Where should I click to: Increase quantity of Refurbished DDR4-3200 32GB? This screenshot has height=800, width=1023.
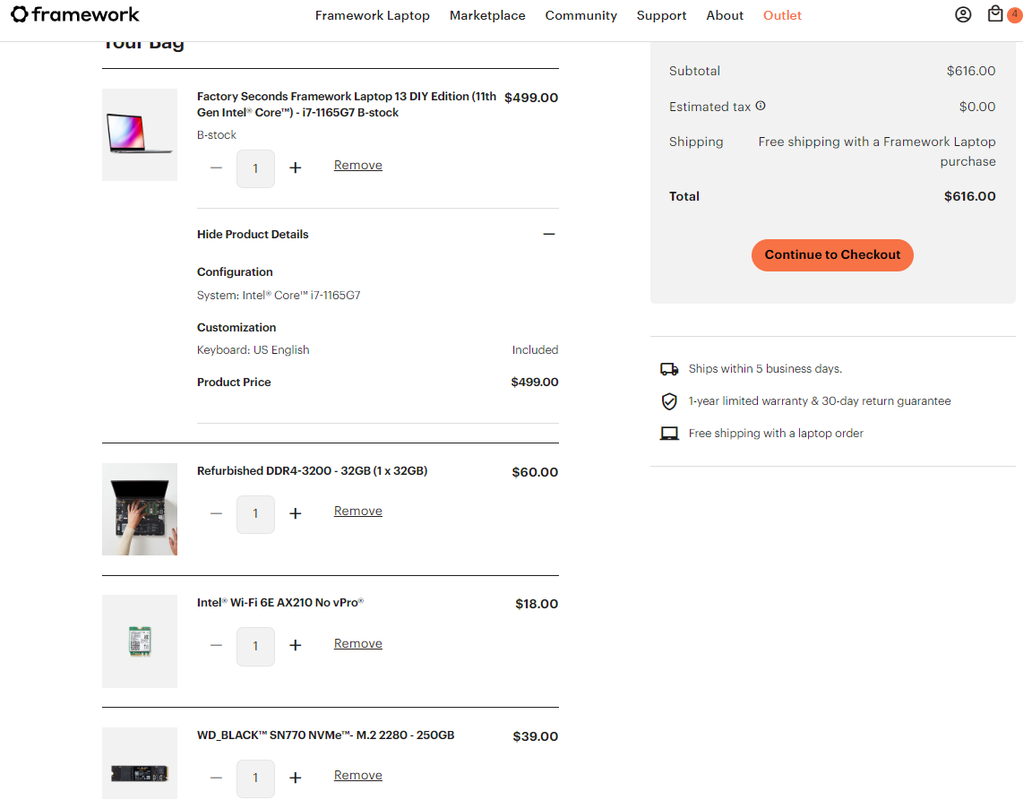point(296,514)
